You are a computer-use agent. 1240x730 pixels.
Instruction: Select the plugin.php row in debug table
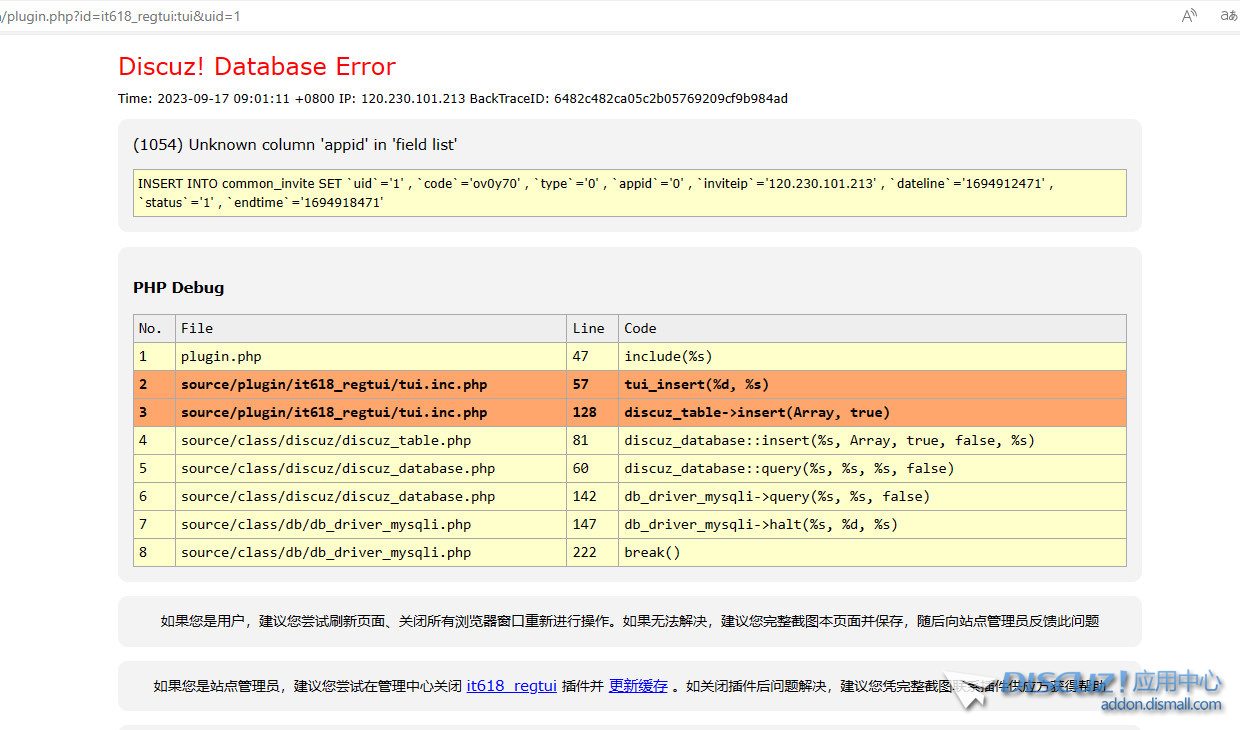pos(221,356)
